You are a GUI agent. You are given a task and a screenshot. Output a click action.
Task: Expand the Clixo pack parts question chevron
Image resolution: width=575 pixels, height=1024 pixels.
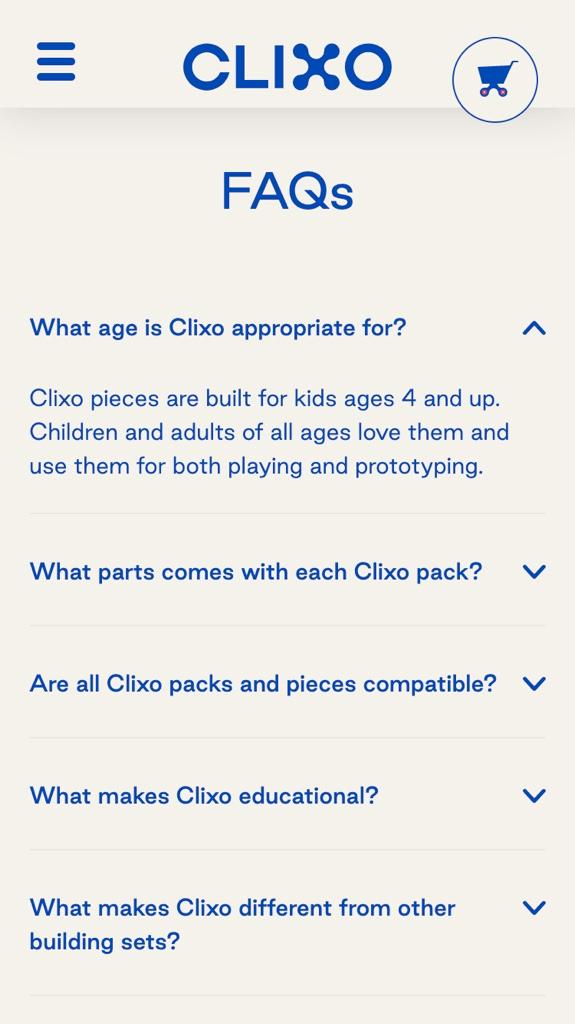click(534, 572)
